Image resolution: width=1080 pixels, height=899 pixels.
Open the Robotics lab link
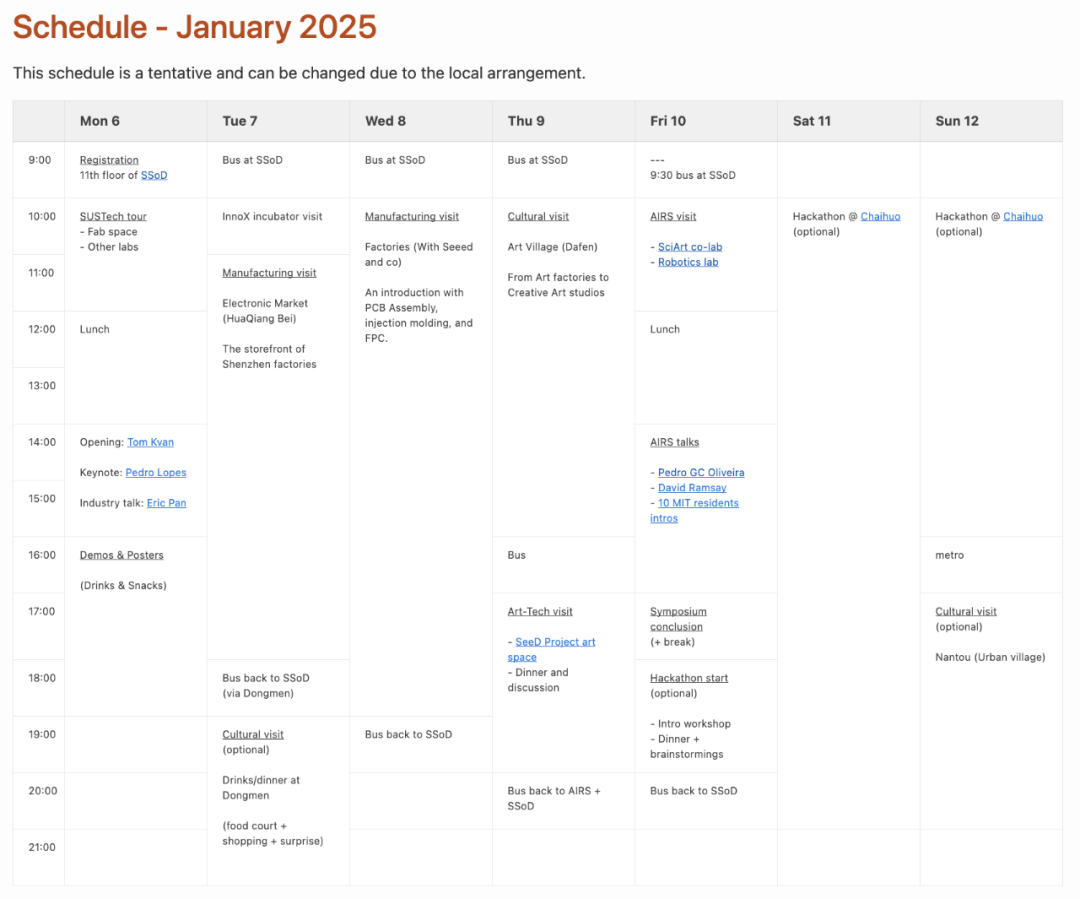pos(688,262)
